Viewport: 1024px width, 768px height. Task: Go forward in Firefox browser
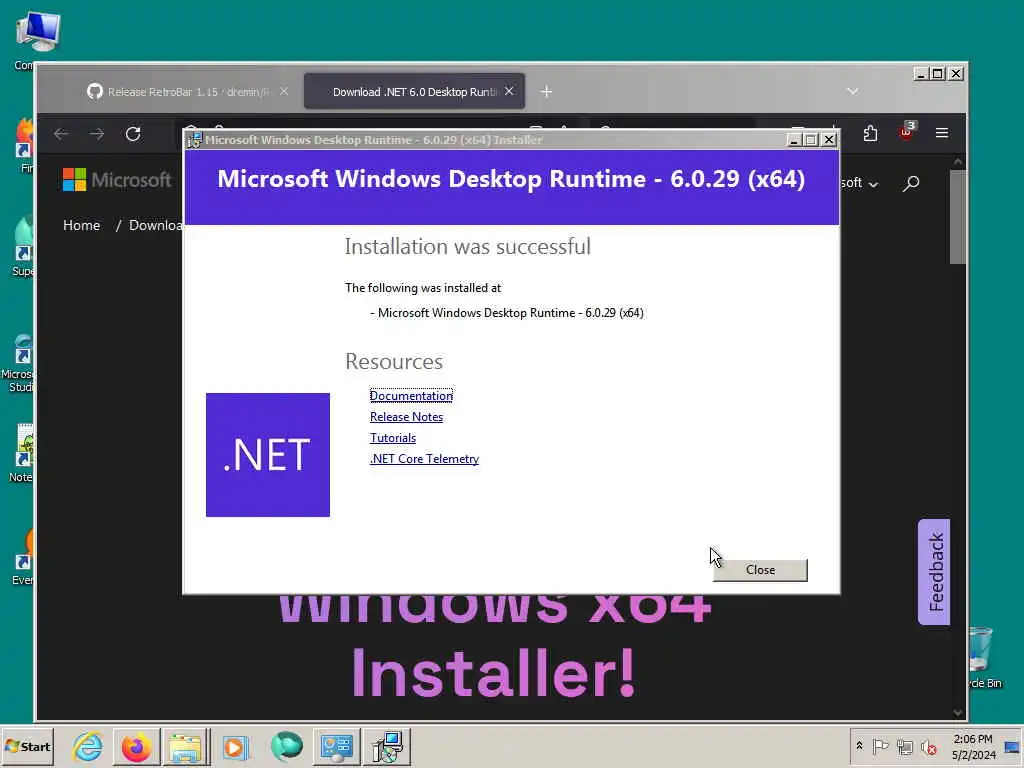coord(97,134)
